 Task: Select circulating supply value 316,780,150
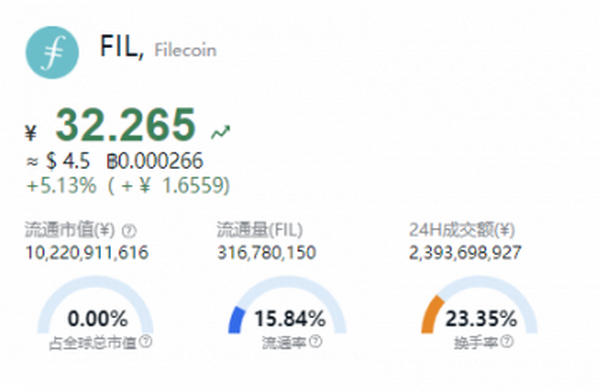[267, 253]
